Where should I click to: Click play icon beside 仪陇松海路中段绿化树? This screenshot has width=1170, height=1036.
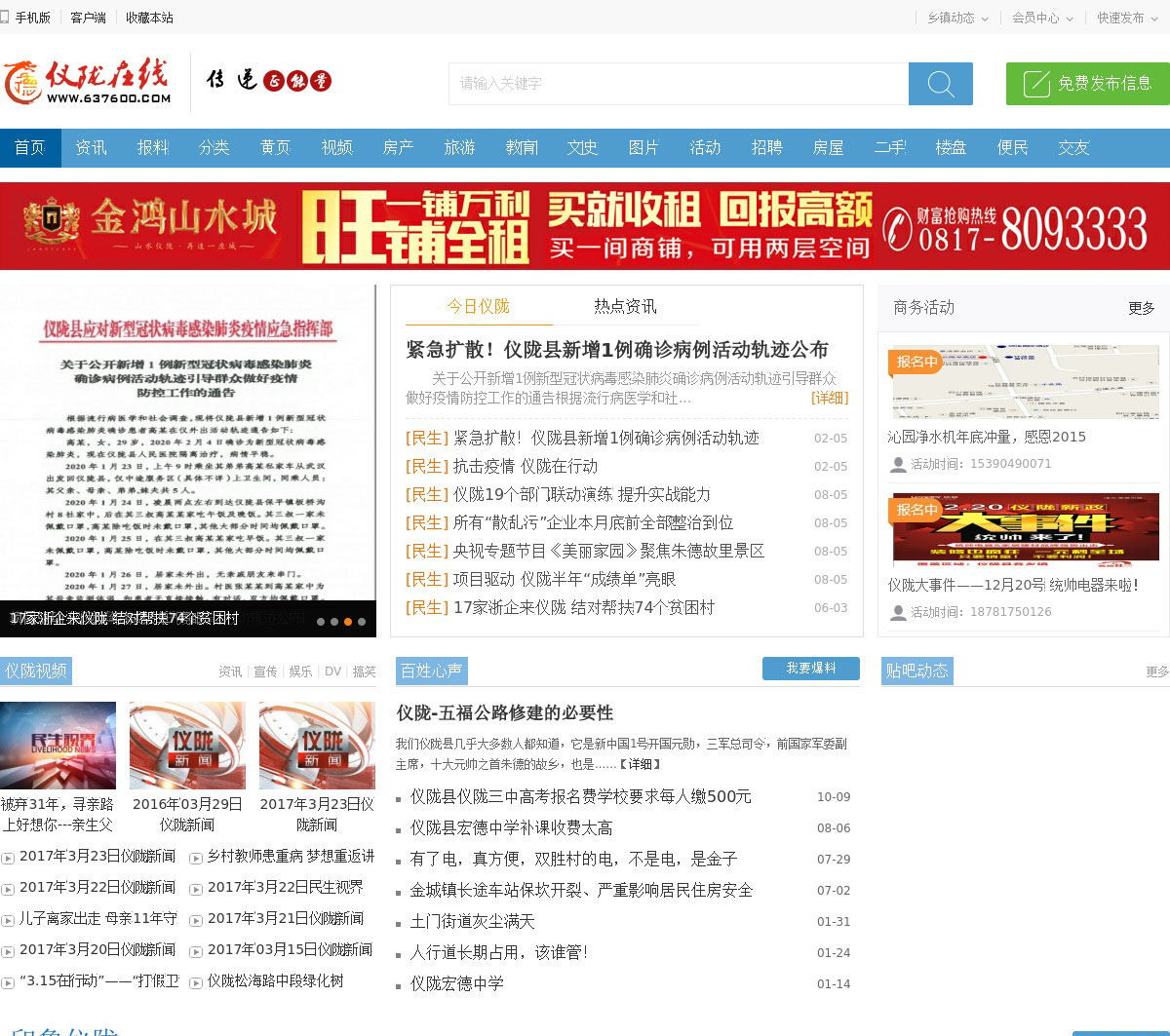point(196,982)
